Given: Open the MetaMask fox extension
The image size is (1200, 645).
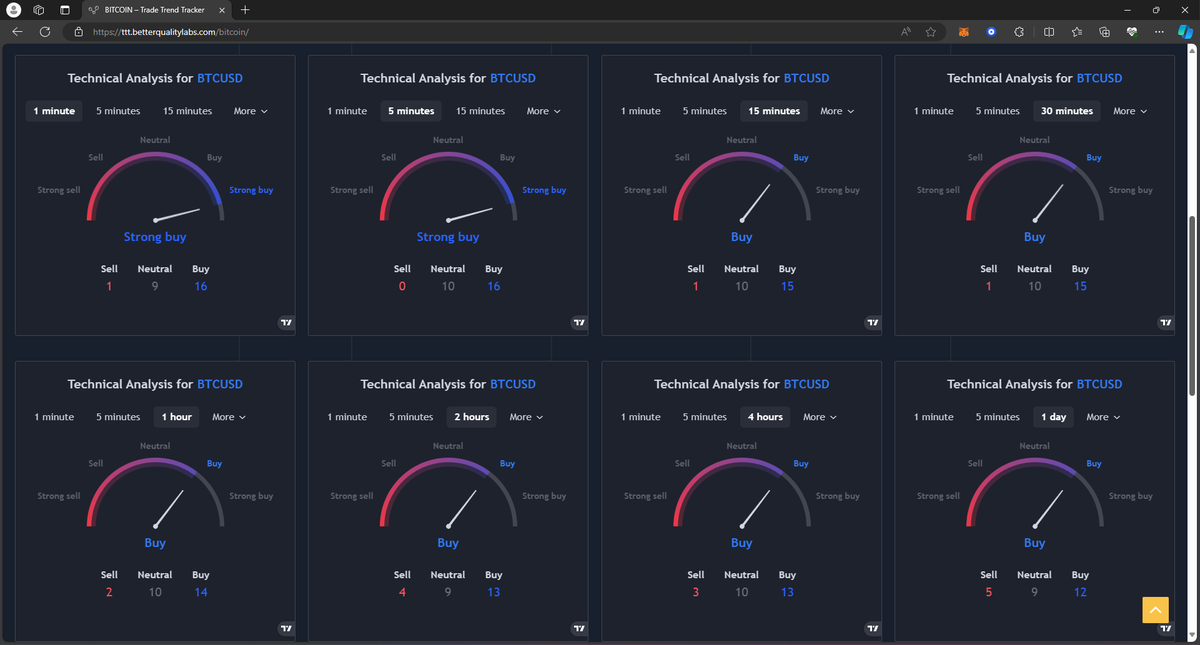Looking at the screenshot, I should [964, 32].
